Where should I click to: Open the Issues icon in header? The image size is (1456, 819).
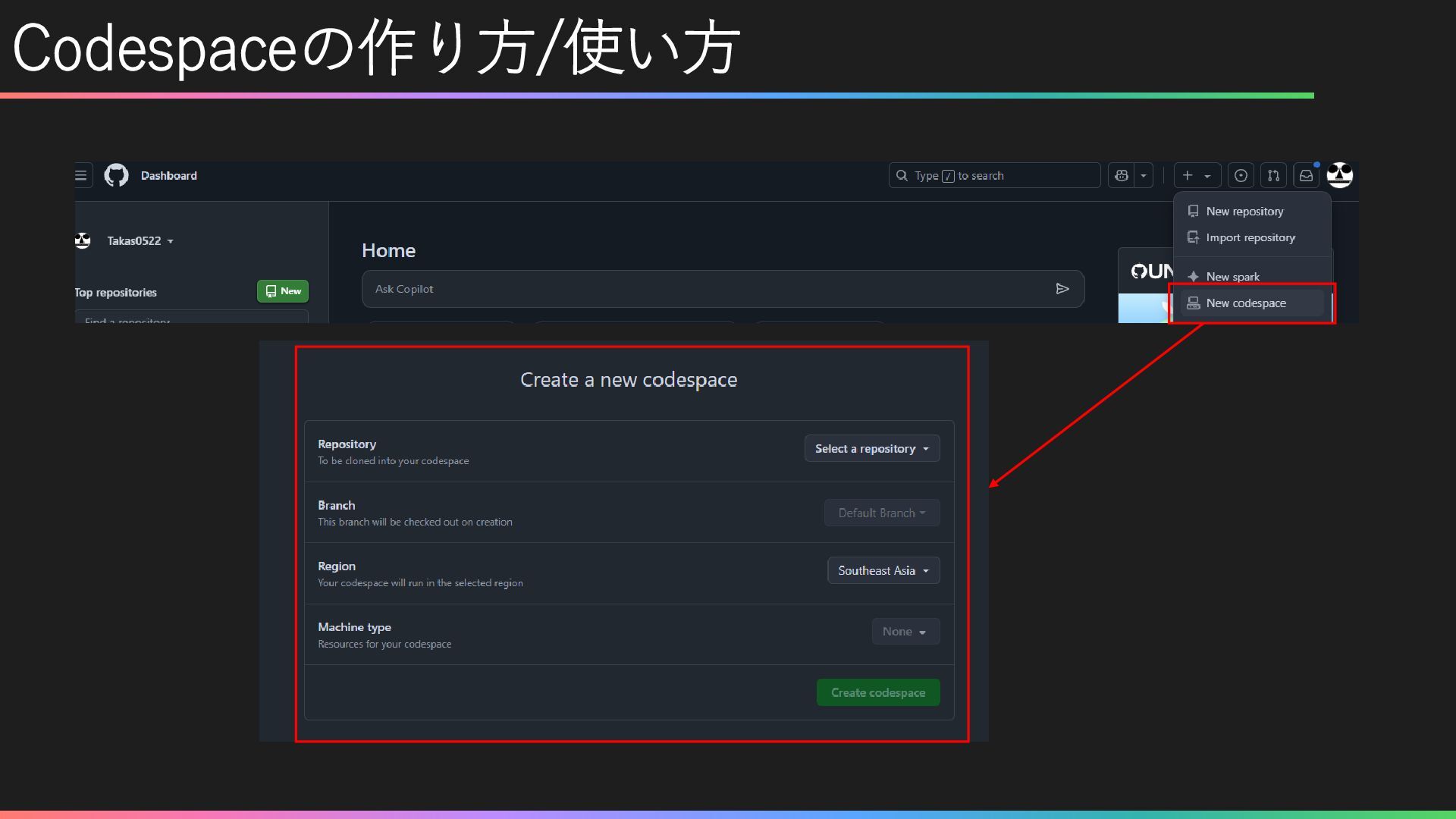(1241, 175)
